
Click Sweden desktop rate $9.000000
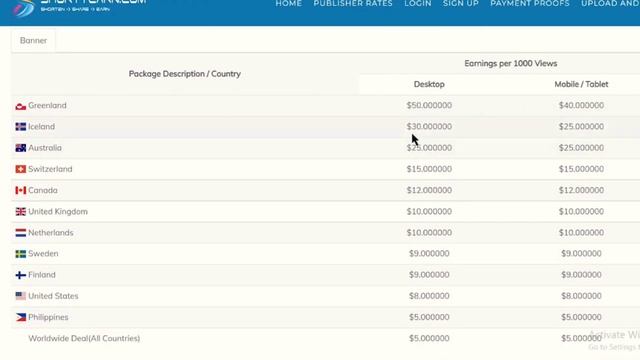point(429,253)
